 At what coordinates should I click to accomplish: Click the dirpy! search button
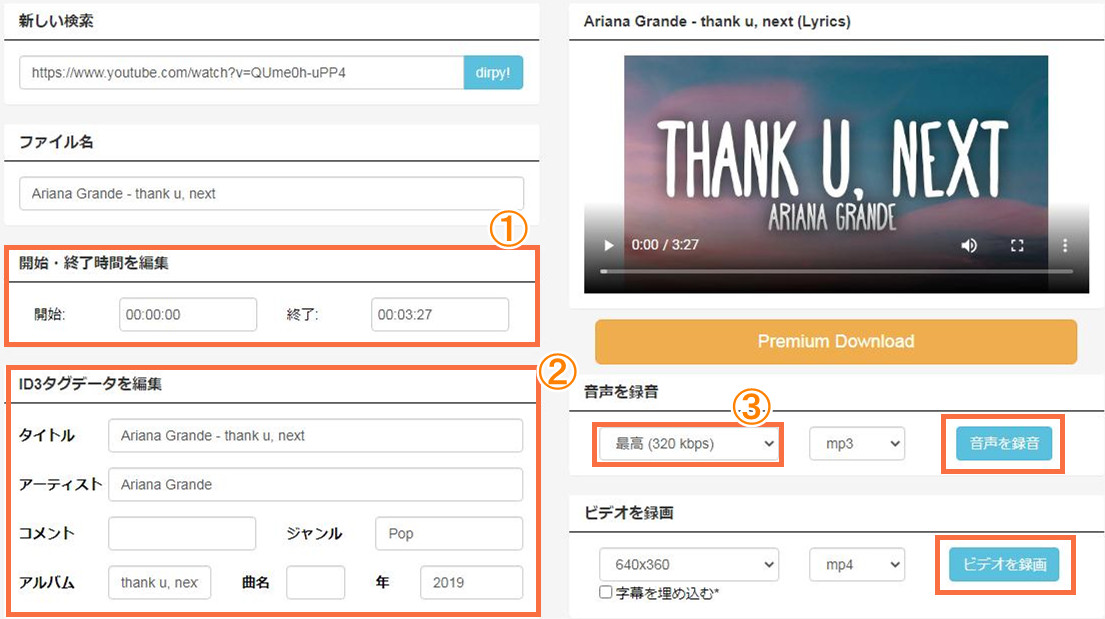click(x=493, y=73)
